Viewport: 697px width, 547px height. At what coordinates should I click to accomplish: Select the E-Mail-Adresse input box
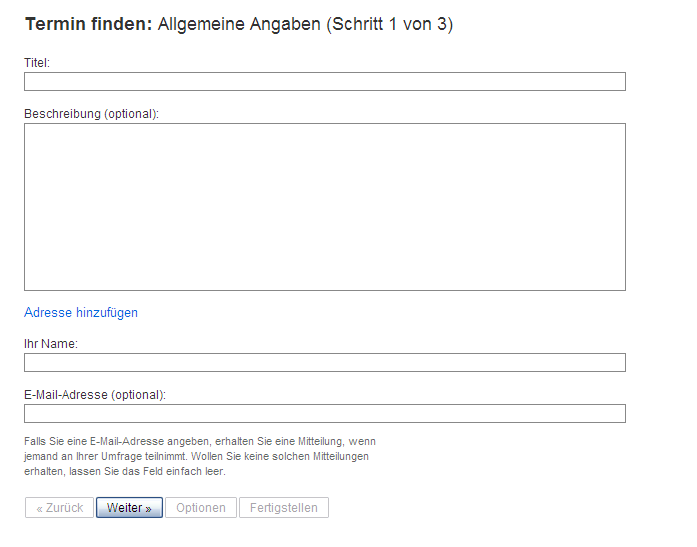click(x=325, y=414)
